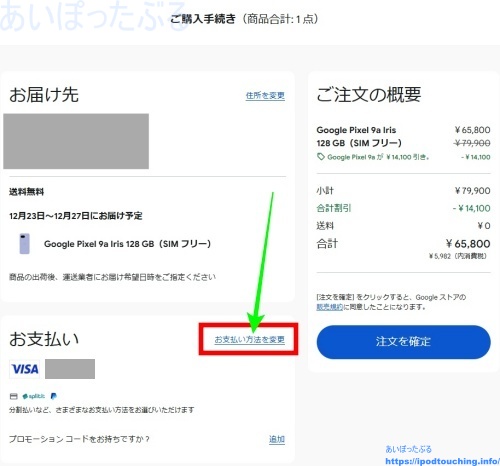This screenshot has width=500, height=466.
Task: Click the credit card payment icon
Action: click(x=13, y=396)
